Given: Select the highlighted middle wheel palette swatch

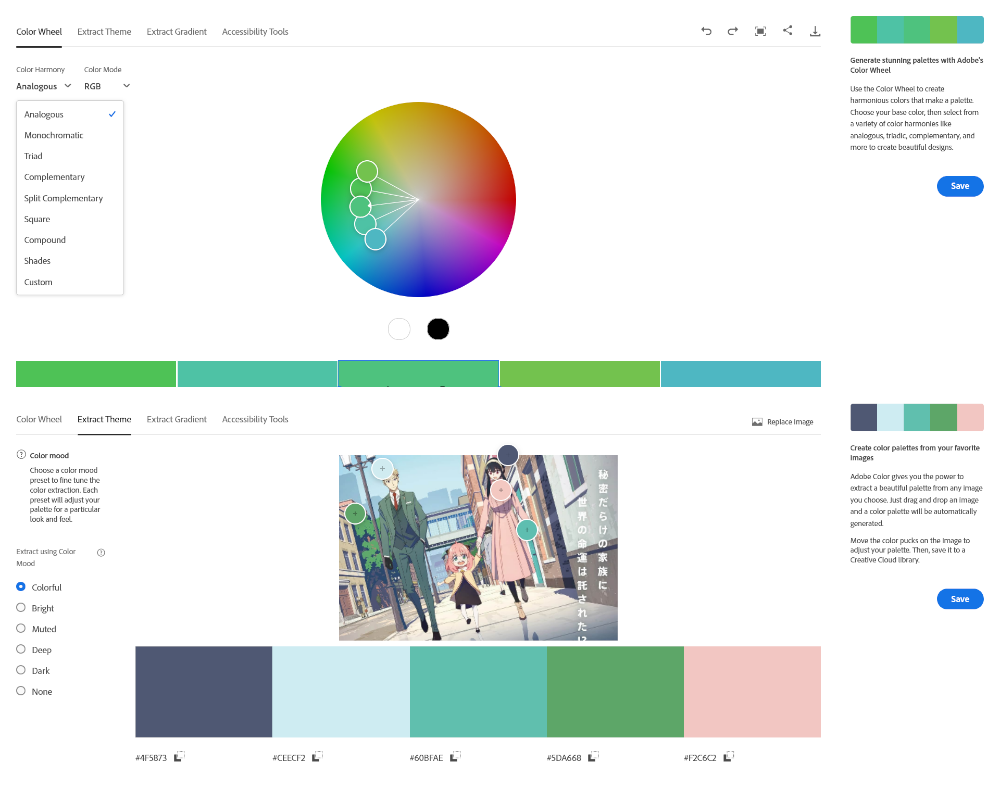Looking at the screenshot, I should tap(418, 374).
